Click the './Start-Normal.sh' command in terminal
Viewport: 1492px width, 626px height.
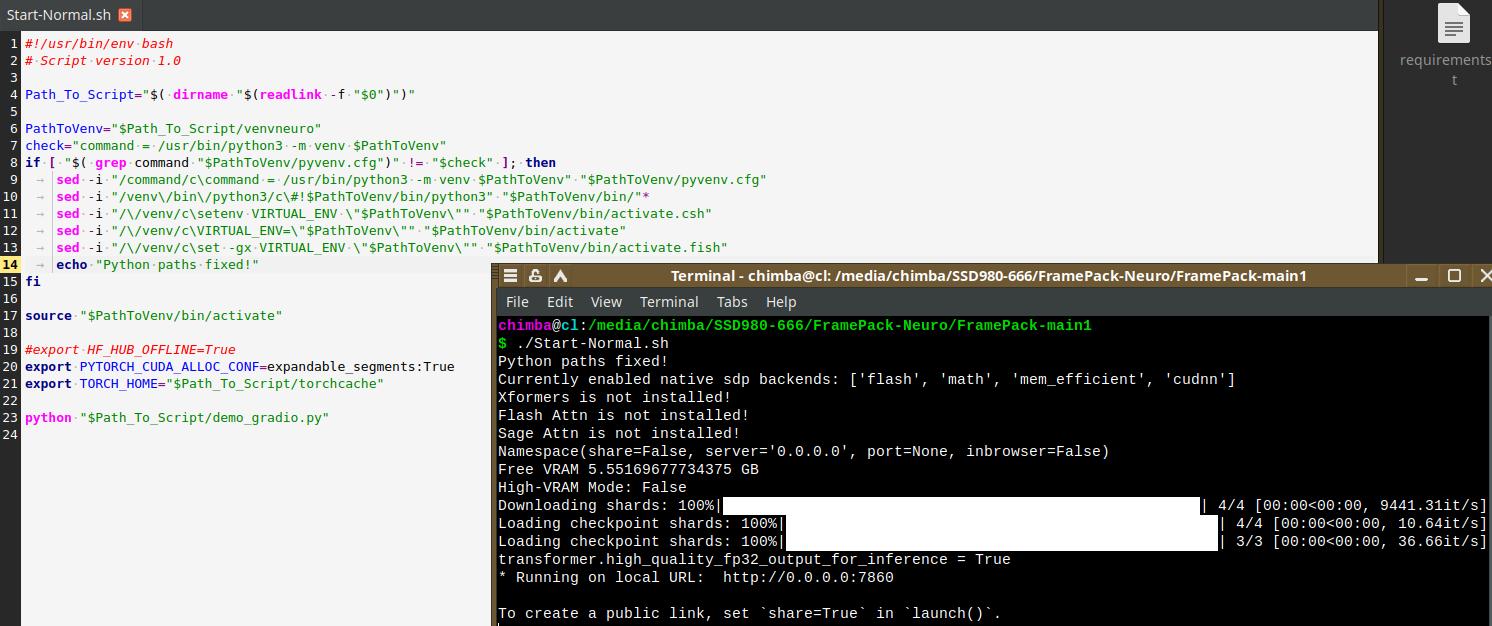pyautogui.click(x=593, y=344)
